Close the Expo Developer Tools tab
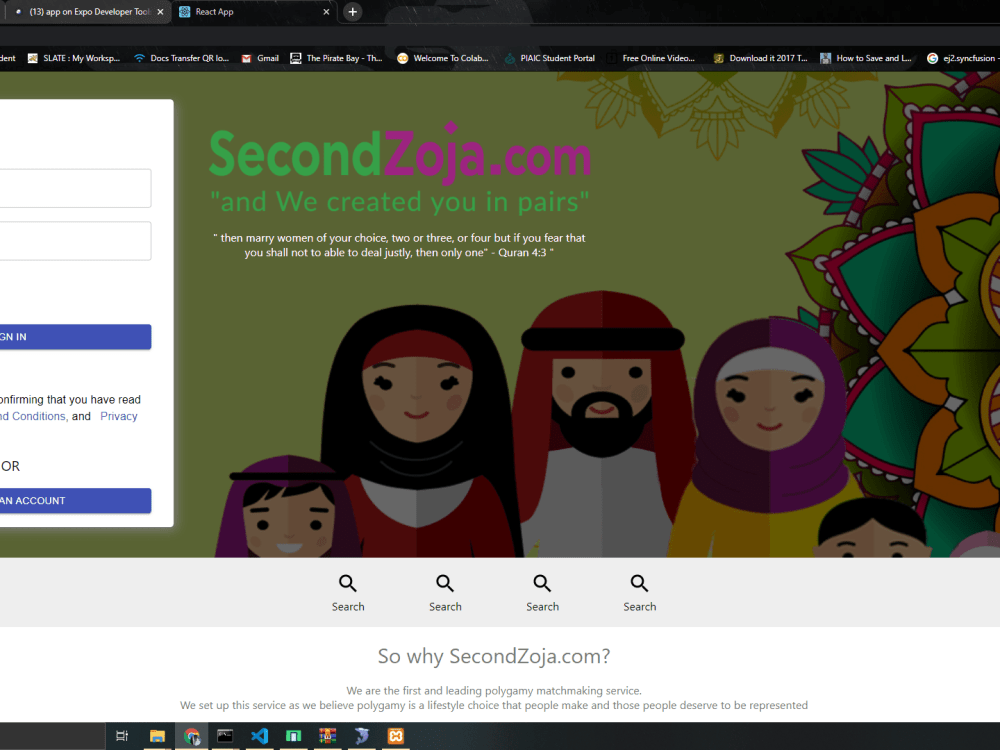The image size is (1000, 750). tap(160, 11)
